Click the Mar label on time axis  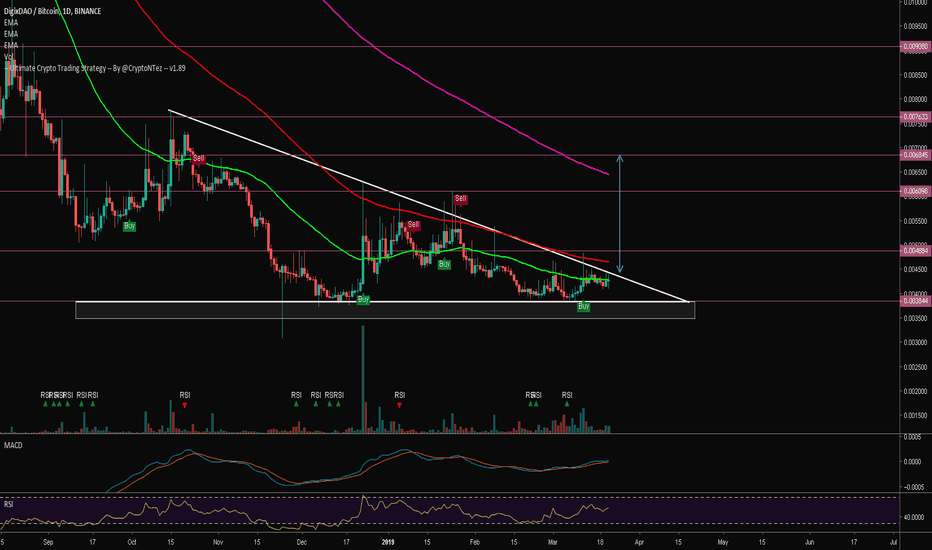[x=553, y=542]
